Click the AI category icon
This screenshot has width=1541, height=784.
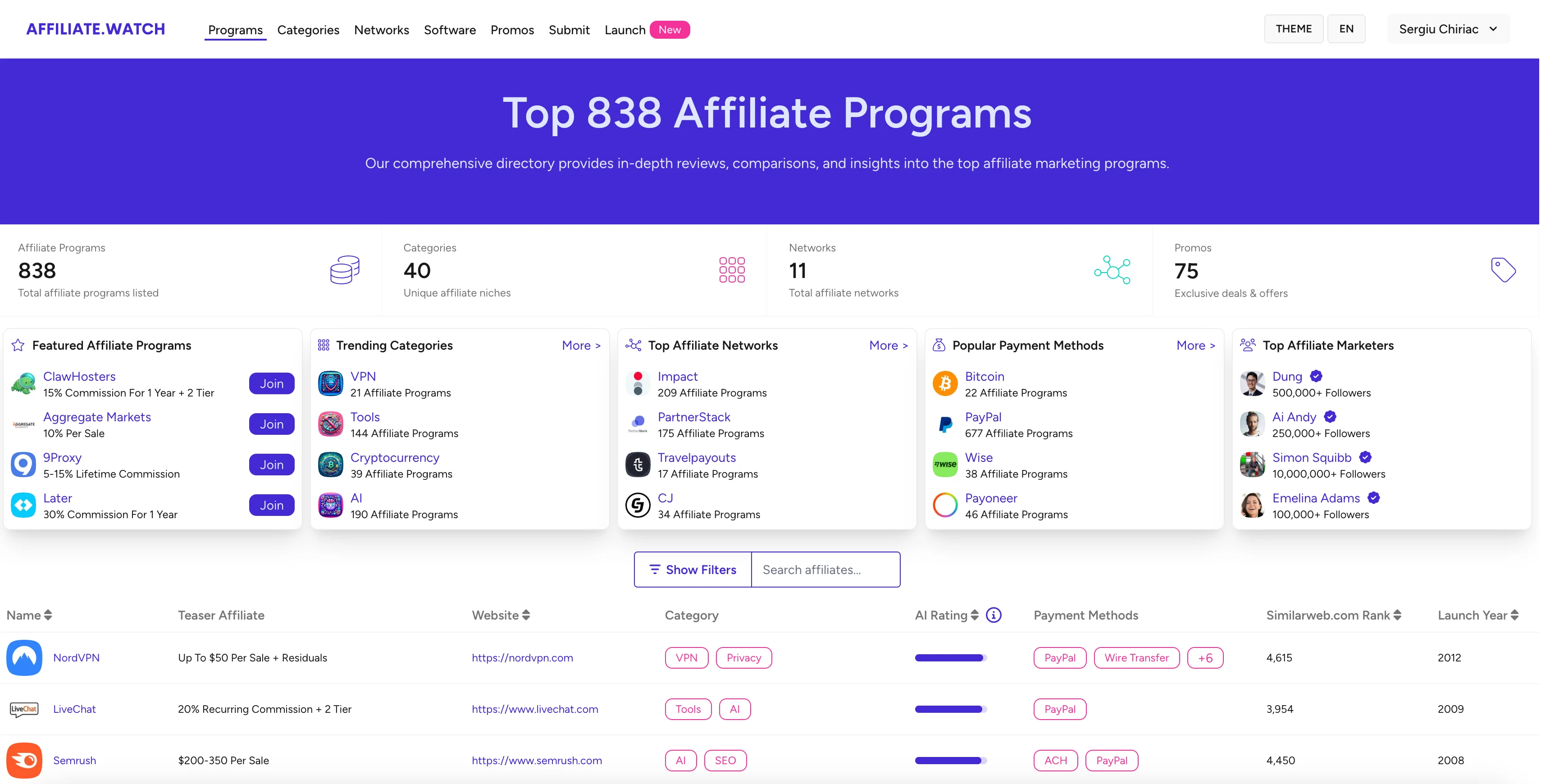coord(330,506)
